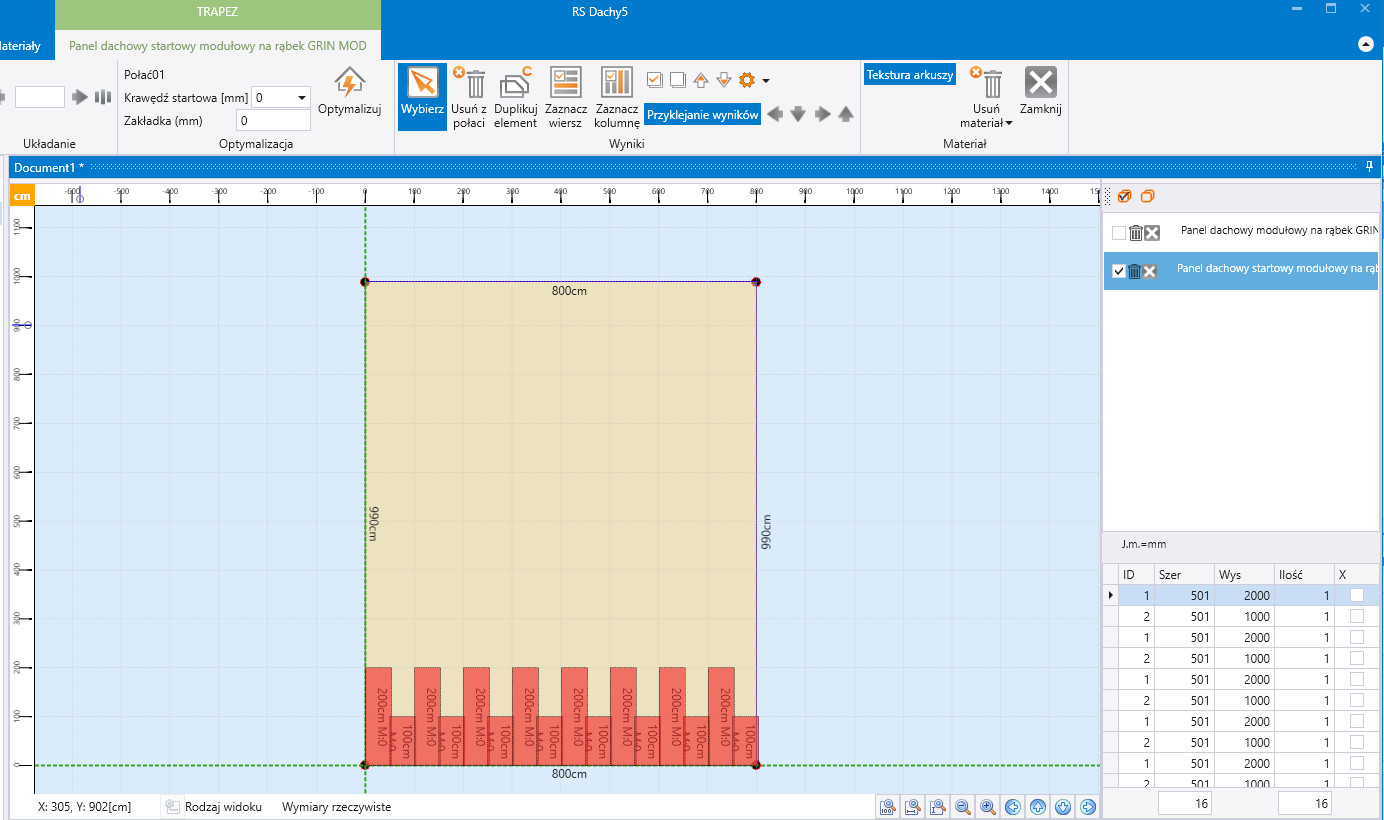Click the Zakładka (mm) input field
Viewport: 1384px width, 820px height.
pyautogui.click(x=273, y=121)
